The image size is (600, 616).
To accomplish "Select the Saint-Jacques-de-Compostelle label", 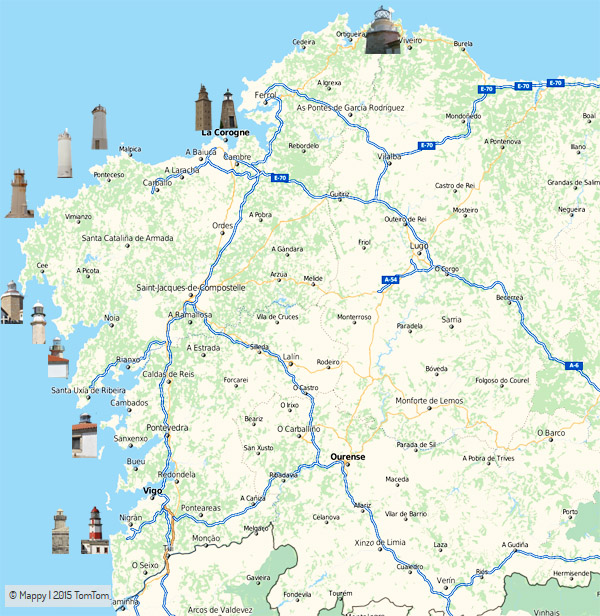I will pos(191,288).
